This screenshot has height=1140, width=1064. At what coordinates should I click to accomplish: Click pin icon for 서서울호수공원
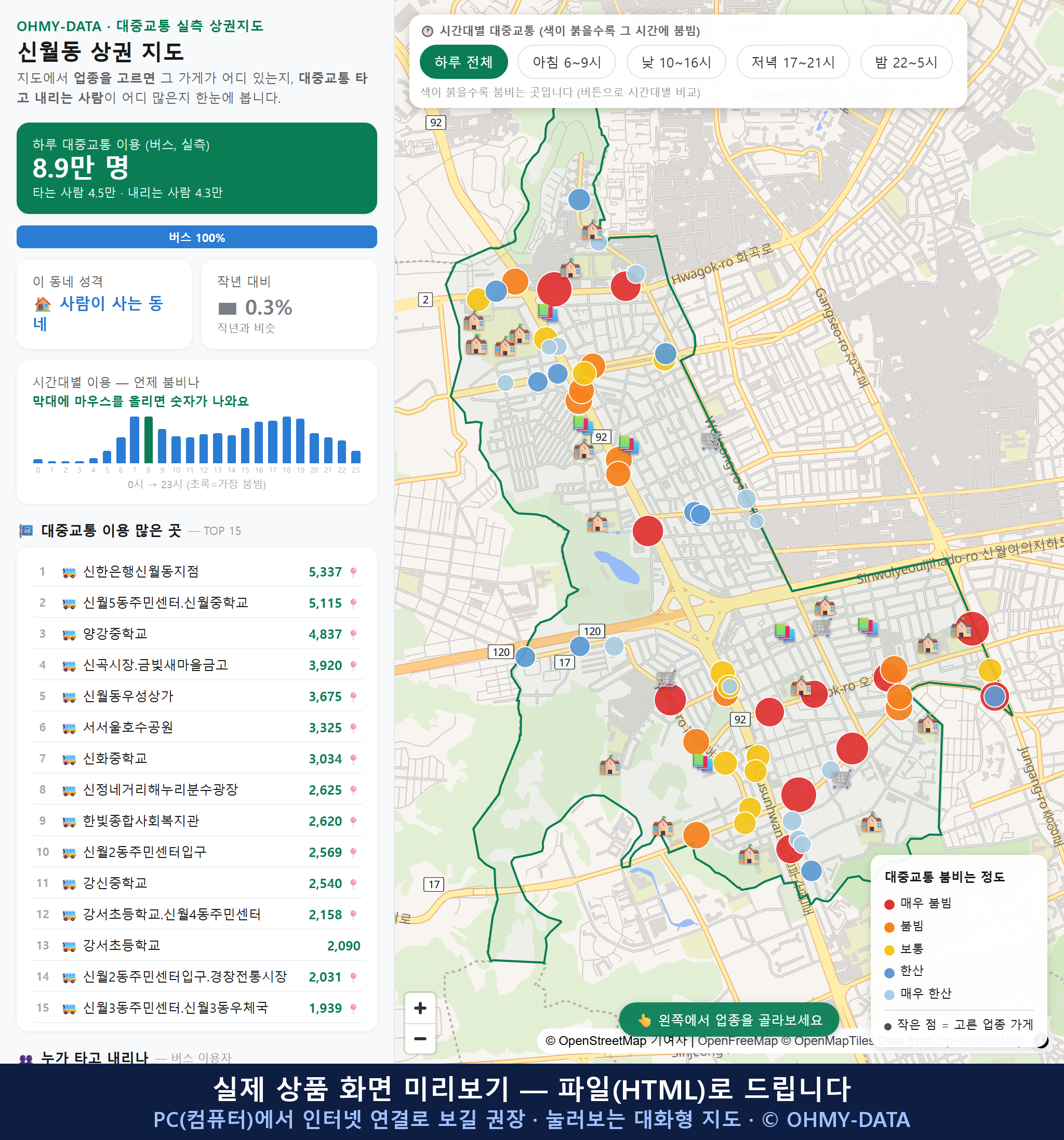(x=353, y=728)
